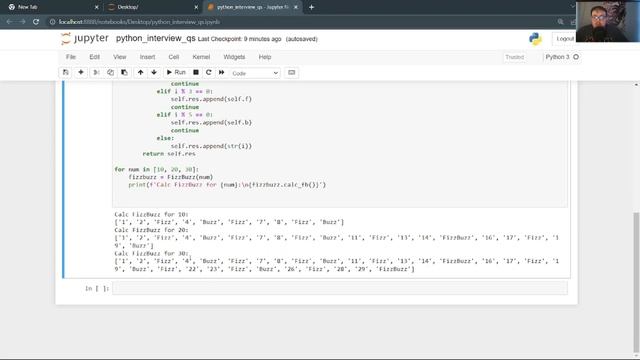Click the page vertical scrollbar thumb
This screenshot has width=640, height=360.
pos(636,282)
